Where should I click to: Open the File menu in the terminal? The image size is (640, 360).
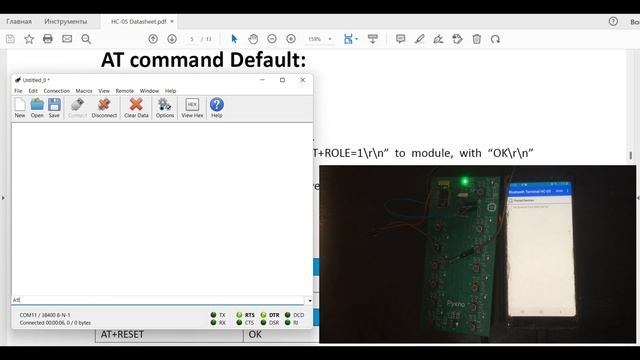tap(18, 91)
